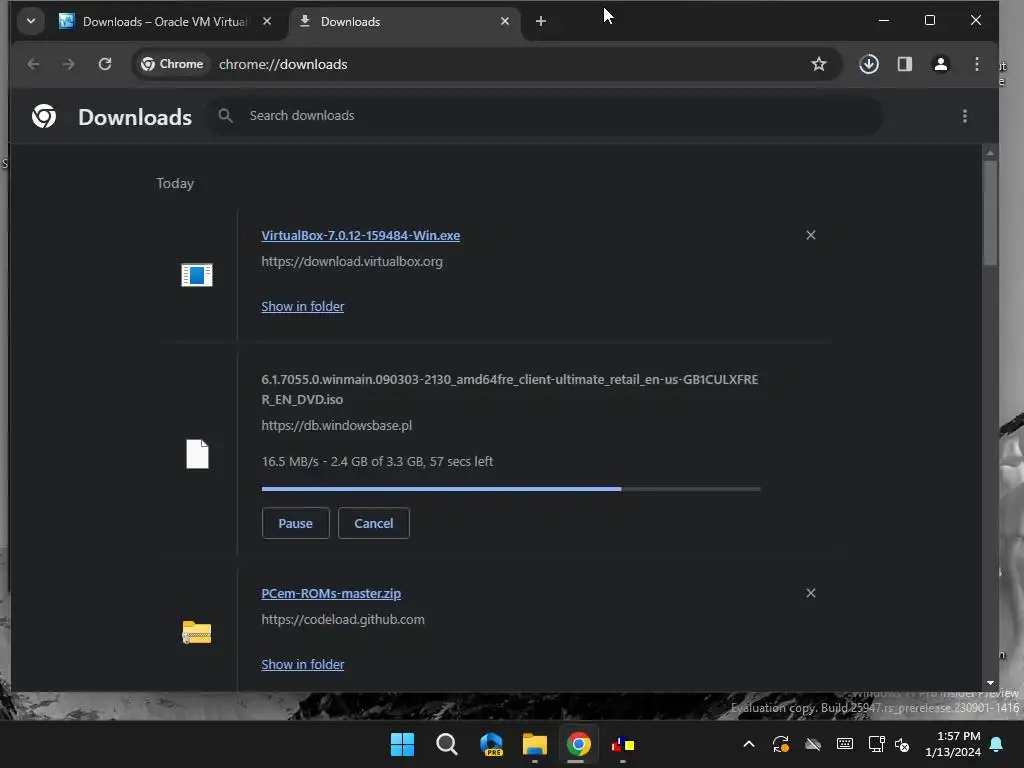Open the notification bell icon

coord(997,744)
